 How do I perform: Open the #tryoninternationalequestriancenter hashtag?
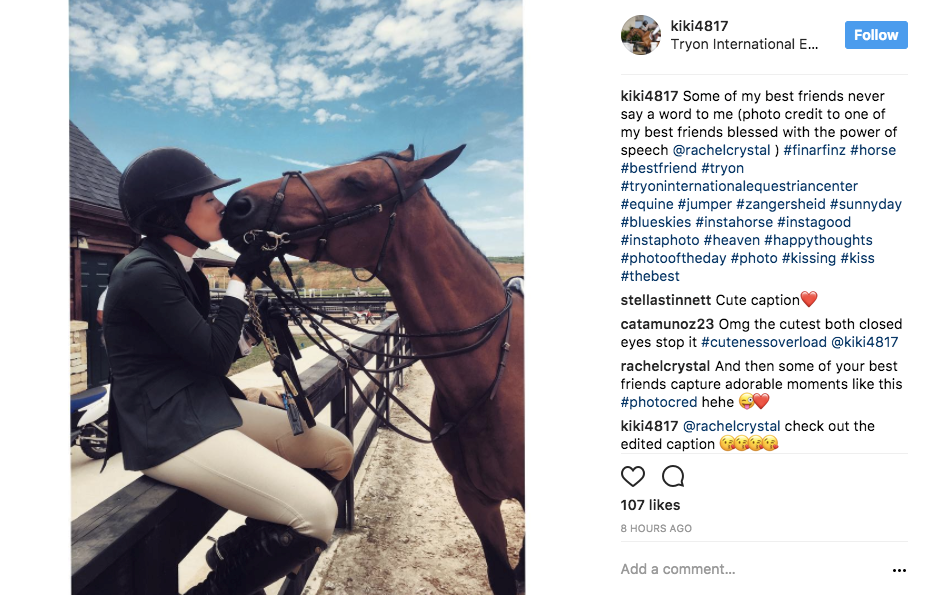(x=739, y=186)
